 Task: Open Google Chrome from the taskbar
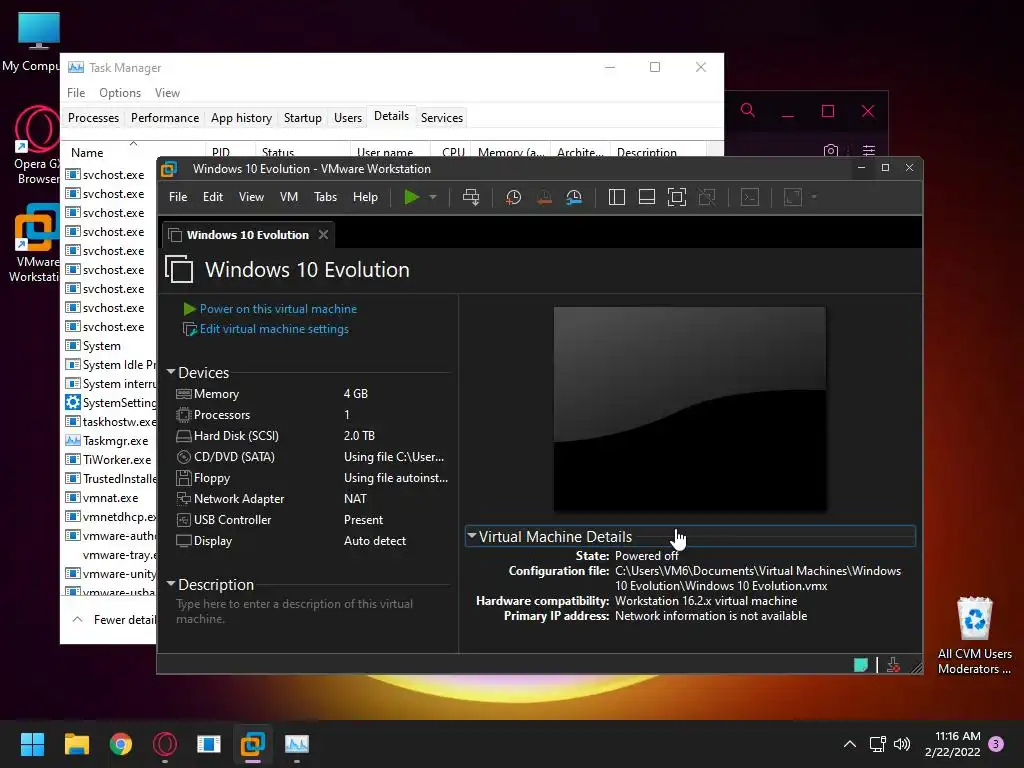[121, 744]
